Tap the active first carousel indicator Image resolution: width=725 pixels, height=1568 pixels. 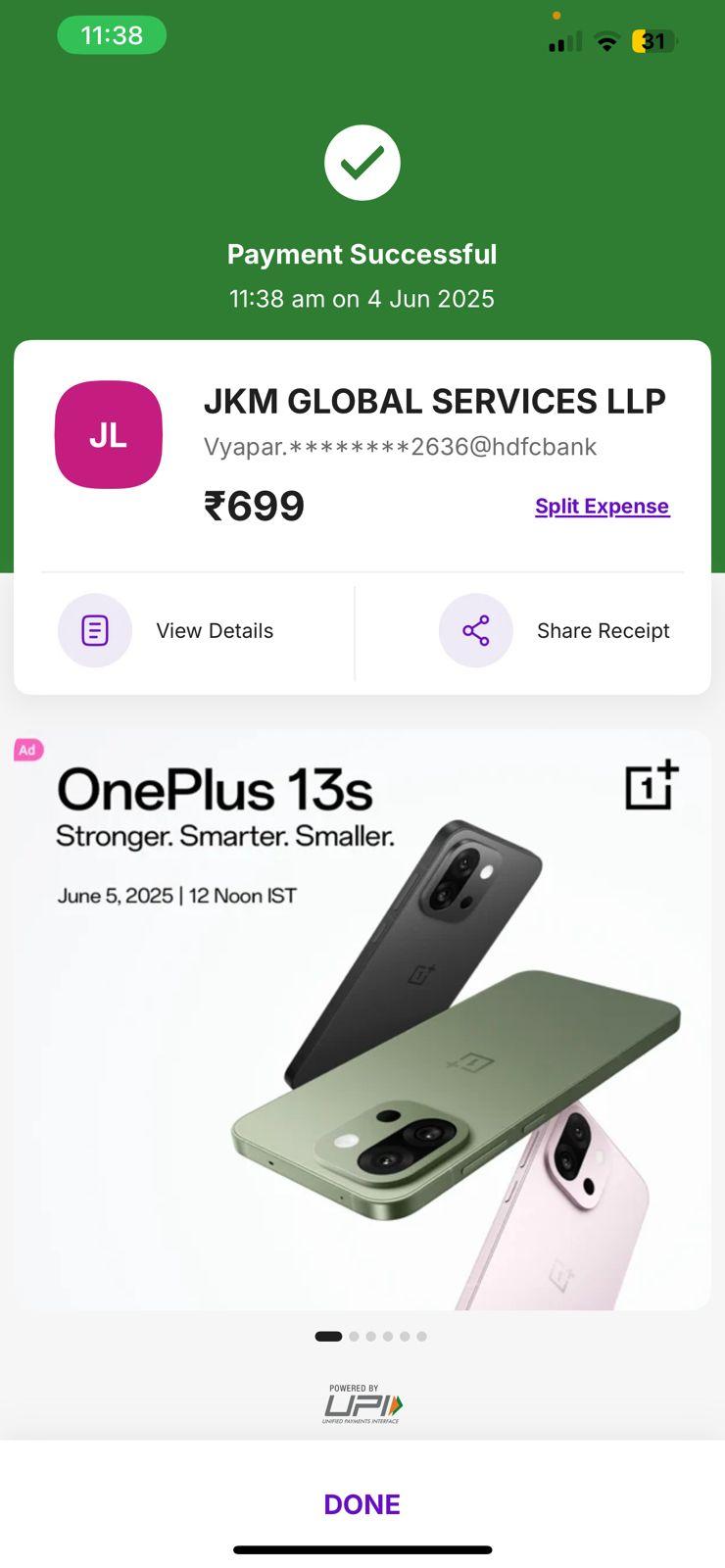coord(328,1336)
